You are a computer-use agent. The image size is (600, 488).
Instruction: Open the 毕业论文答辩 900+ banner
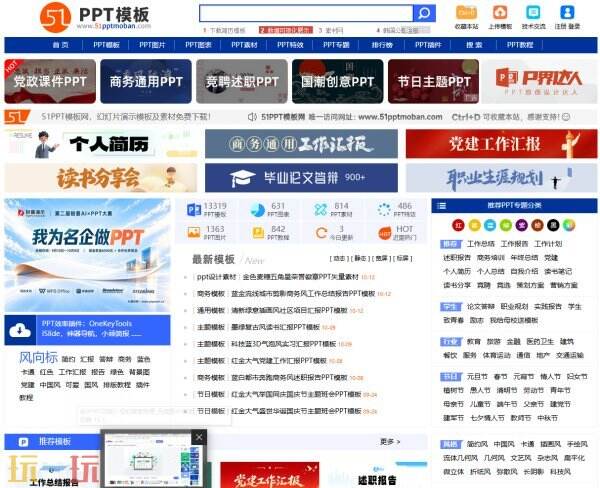301,178
